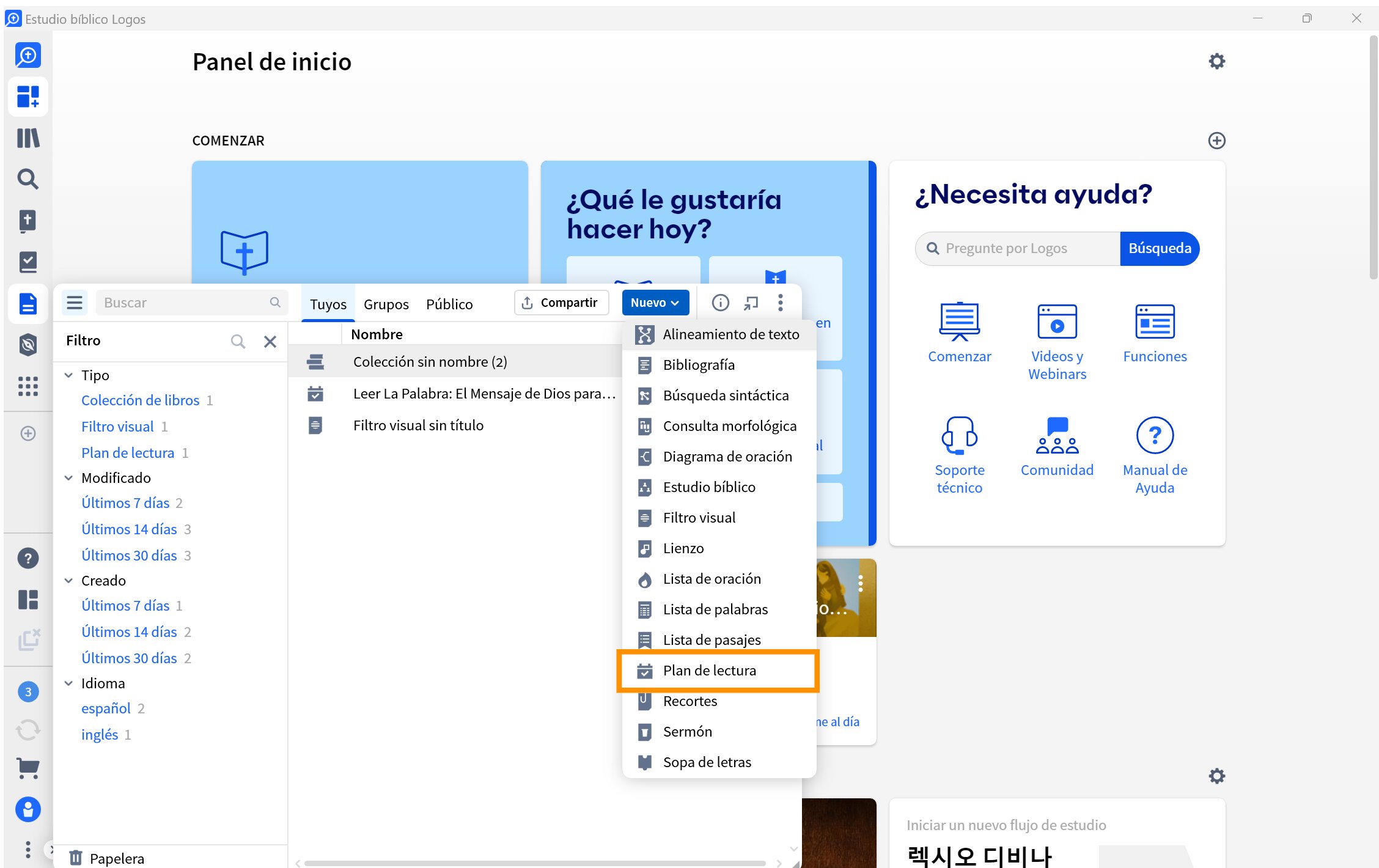Open Colección sin nombre (2) document
1379x868 pixels.
[x=455, y=362]
